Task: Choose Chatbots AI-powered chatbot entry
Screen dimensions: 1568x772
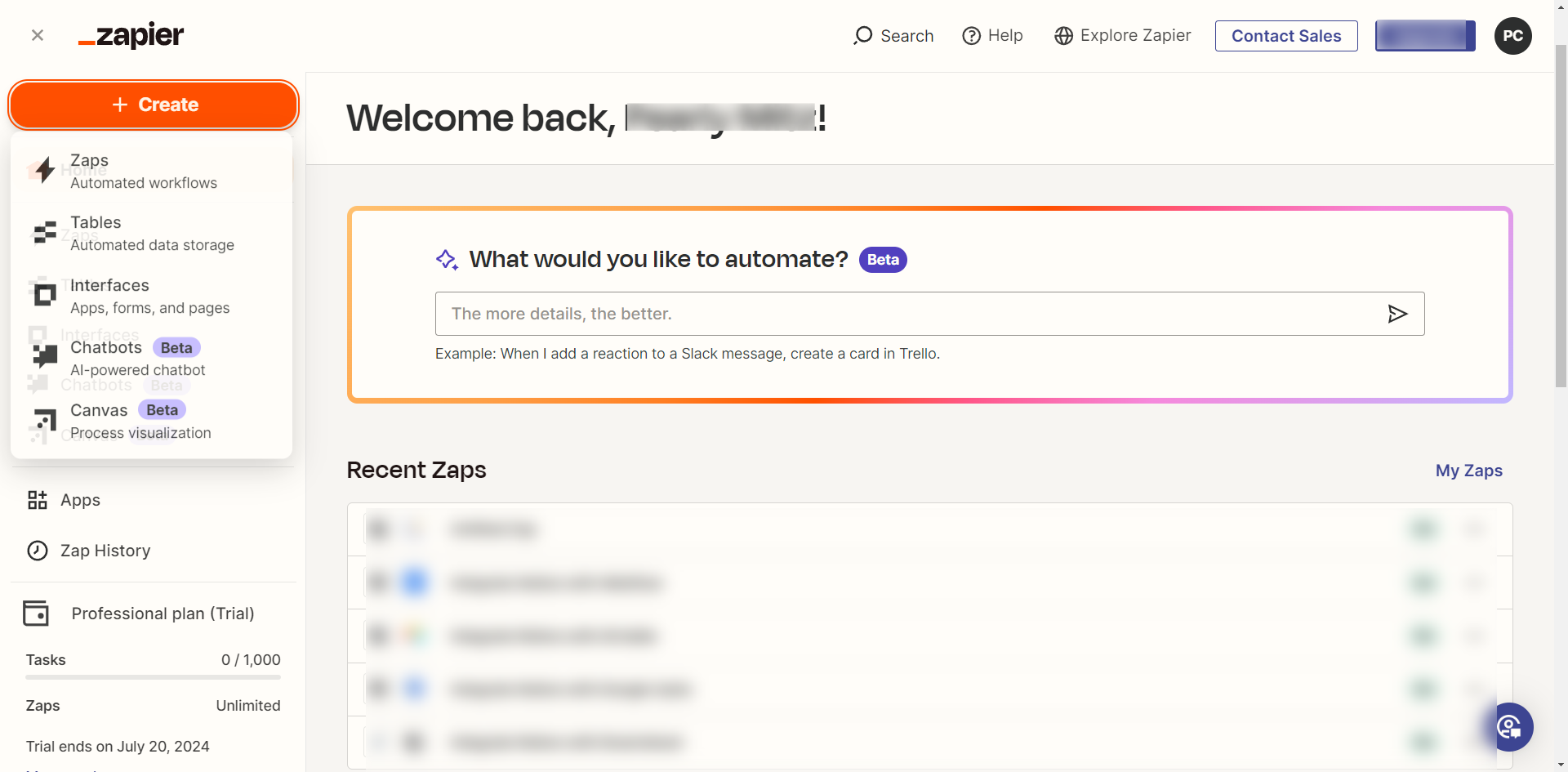Action: [137, 359]
